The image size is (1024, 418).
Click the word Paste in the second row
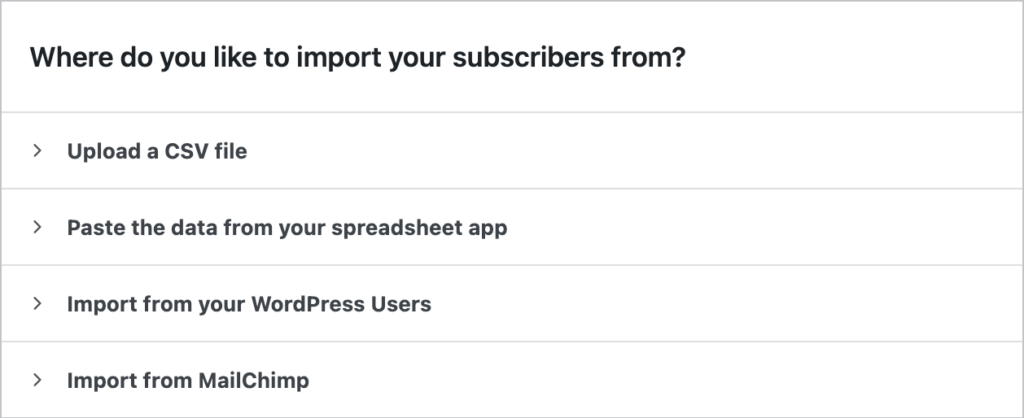coord(90,228)
